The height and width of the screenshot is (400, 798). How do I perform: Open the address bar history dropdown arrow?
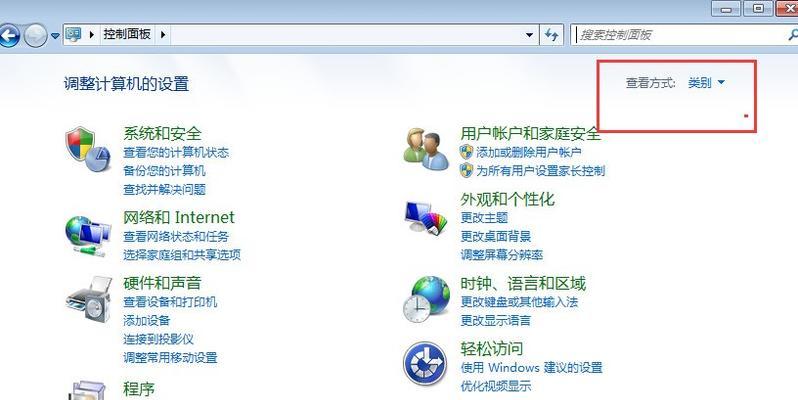[x=529, y=35]
